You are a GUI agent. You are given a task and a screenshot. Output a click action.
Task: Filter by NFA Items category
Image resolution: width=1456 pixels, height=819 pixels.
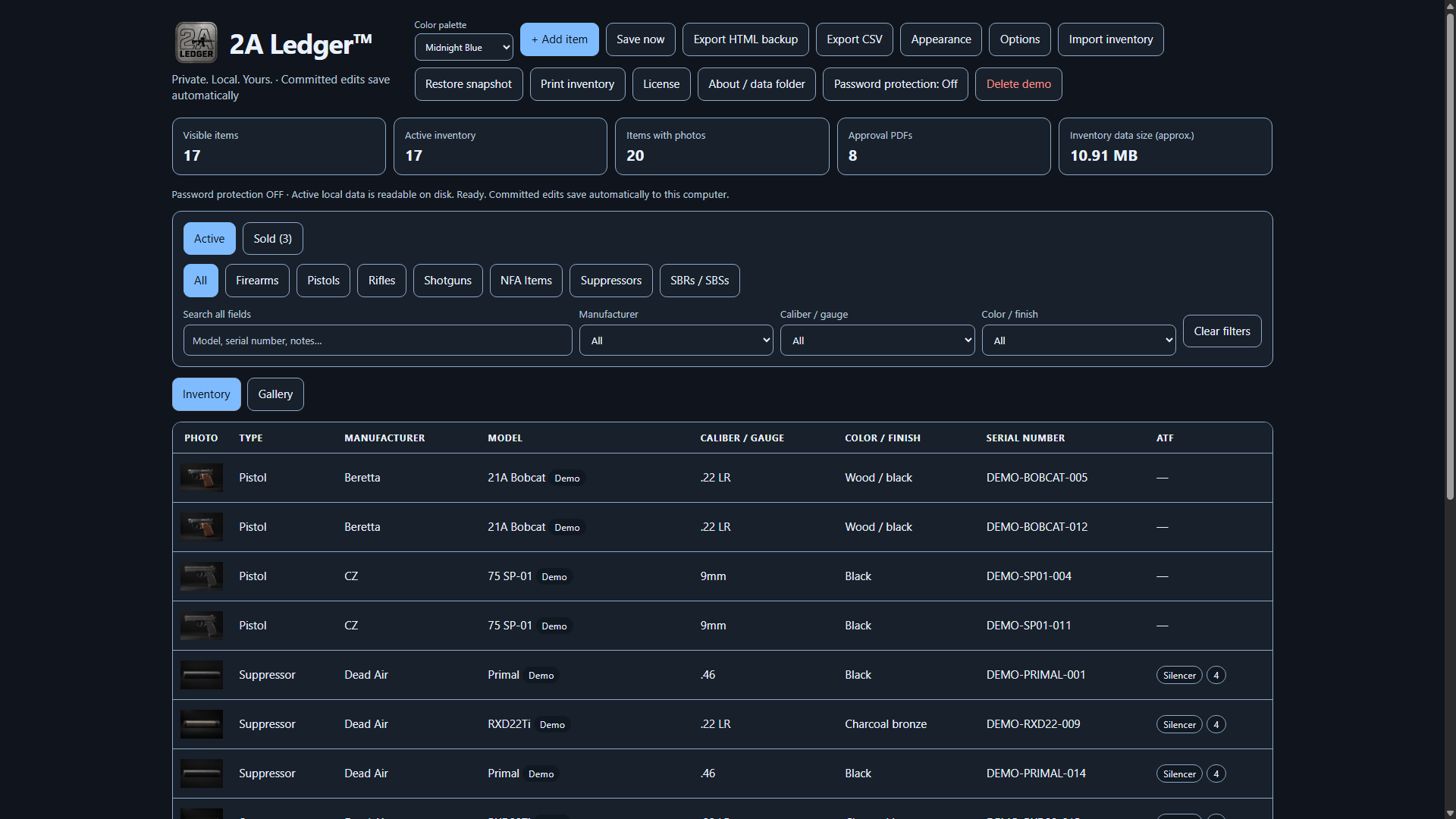[x=526, y=281]
